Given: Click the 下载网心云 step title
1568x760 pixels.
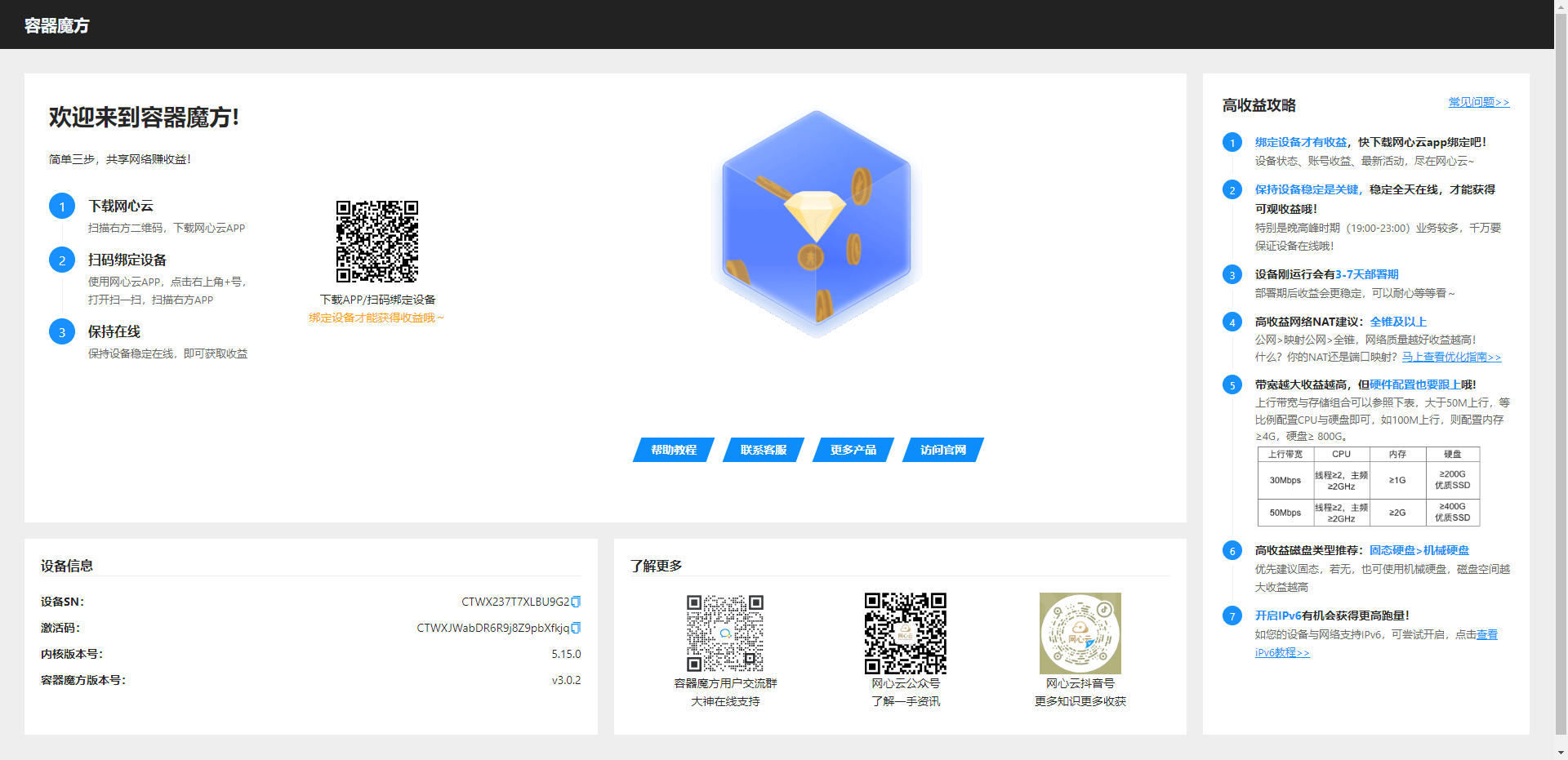Looking at the screenshot, I should [x=121, y=206].
